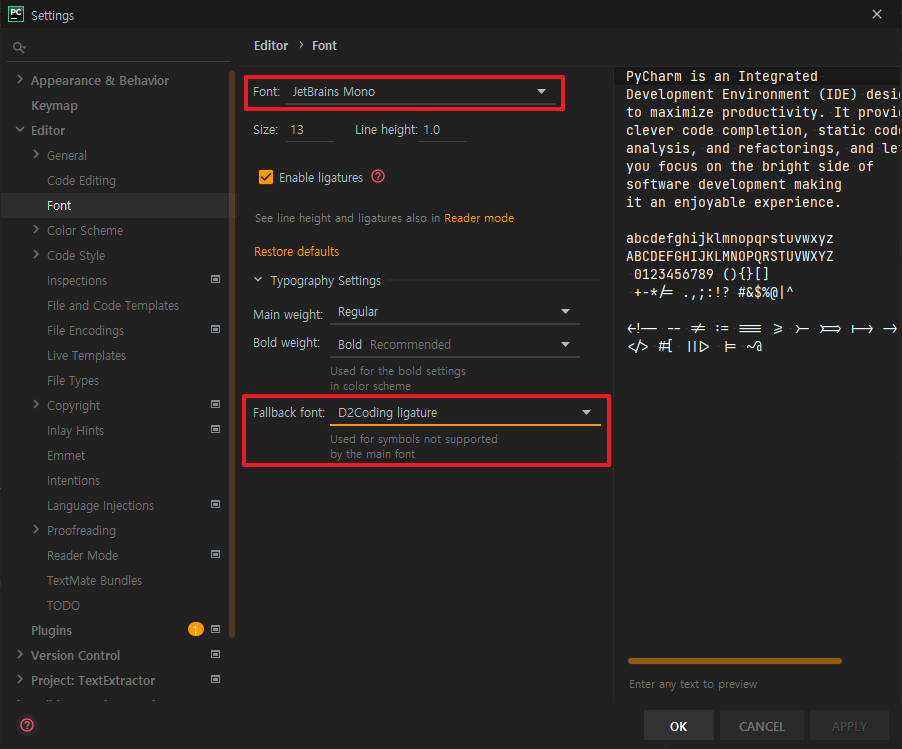Click the project-level icon next to Copyright
902x749 pixels.
tap(216, 404)
